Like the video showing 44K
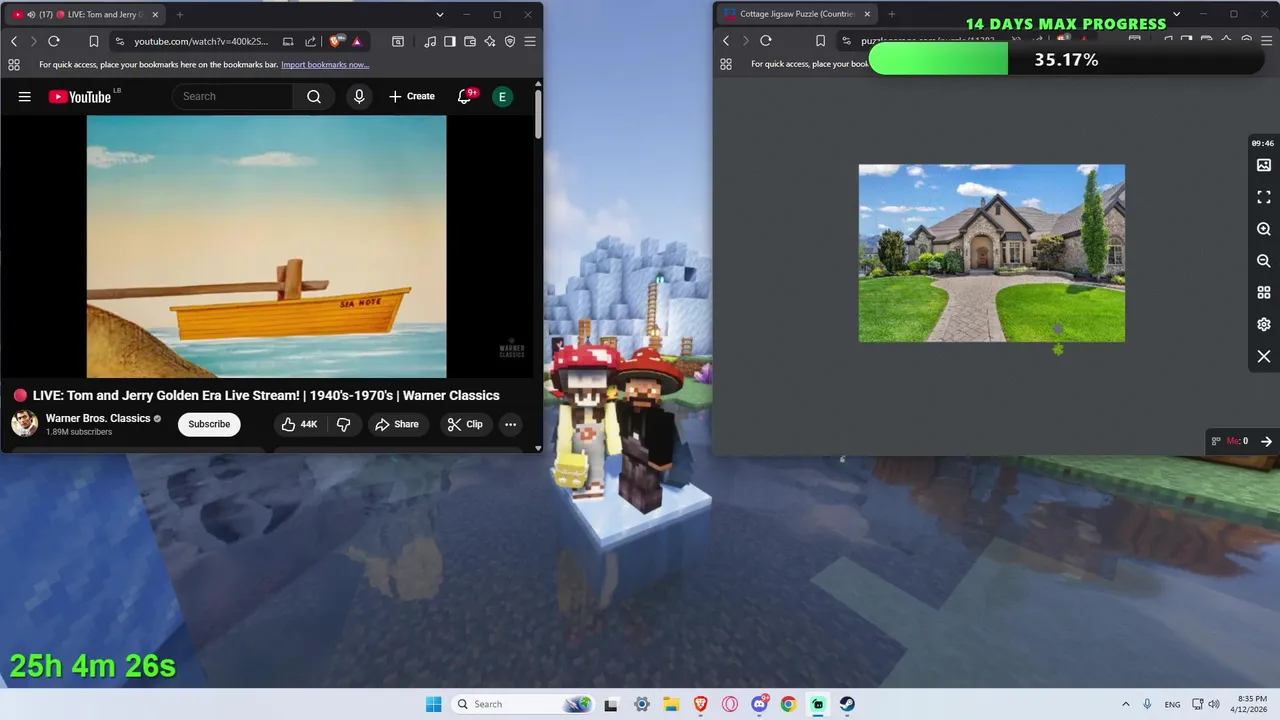The height and width of the screenshot is (720, 1280). 300,424
